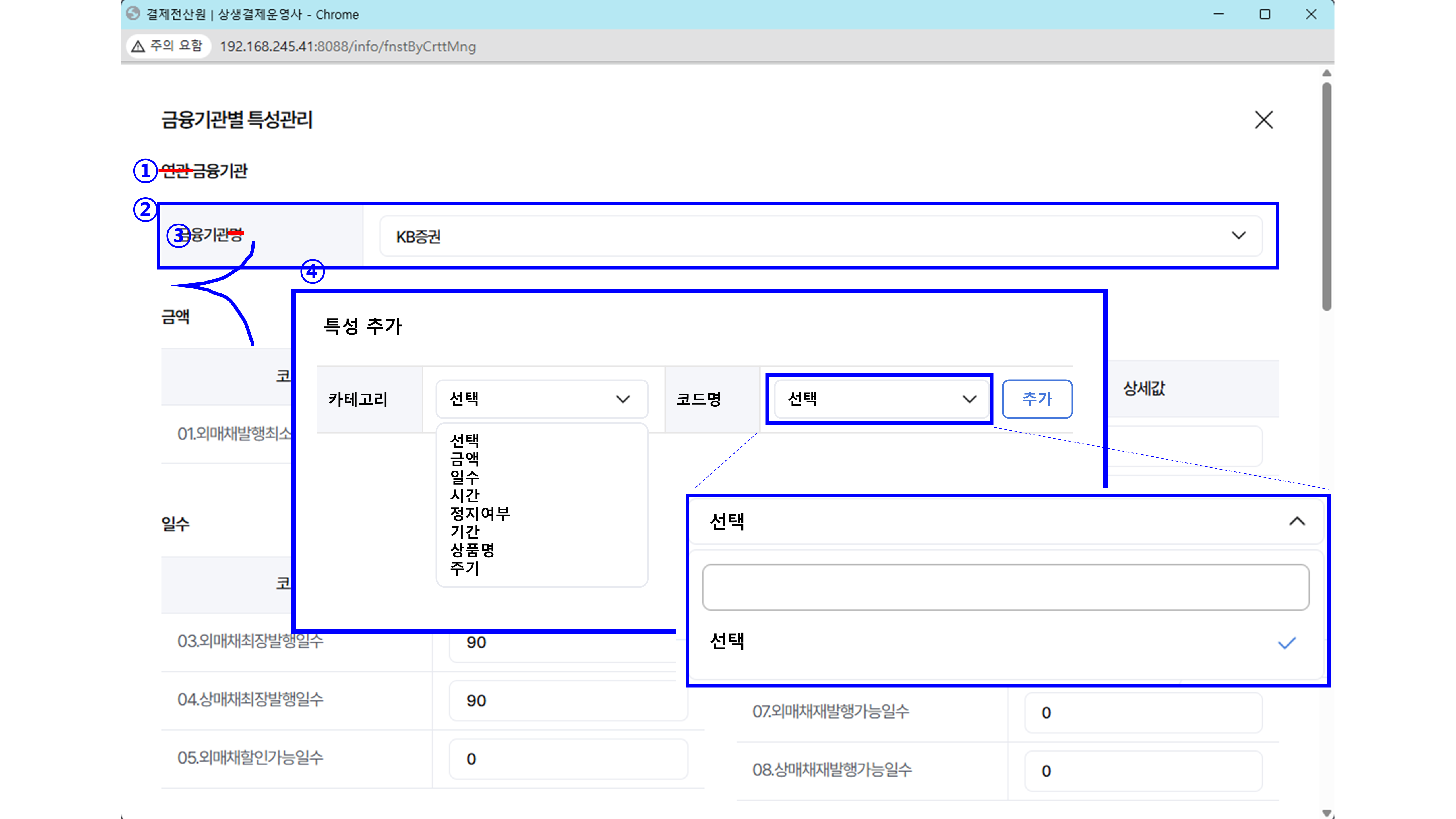Choose 정지여부 in category list
1456x819 pixels.
click(x=479, y=513)
